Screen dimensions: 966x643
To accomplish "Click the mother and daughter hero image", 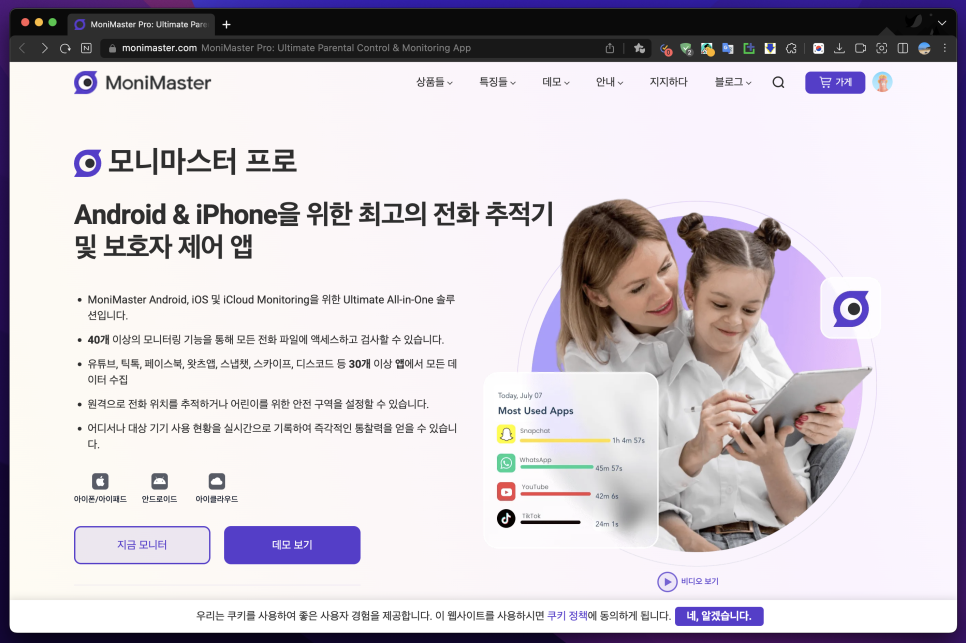I will [x=707, y=376].
